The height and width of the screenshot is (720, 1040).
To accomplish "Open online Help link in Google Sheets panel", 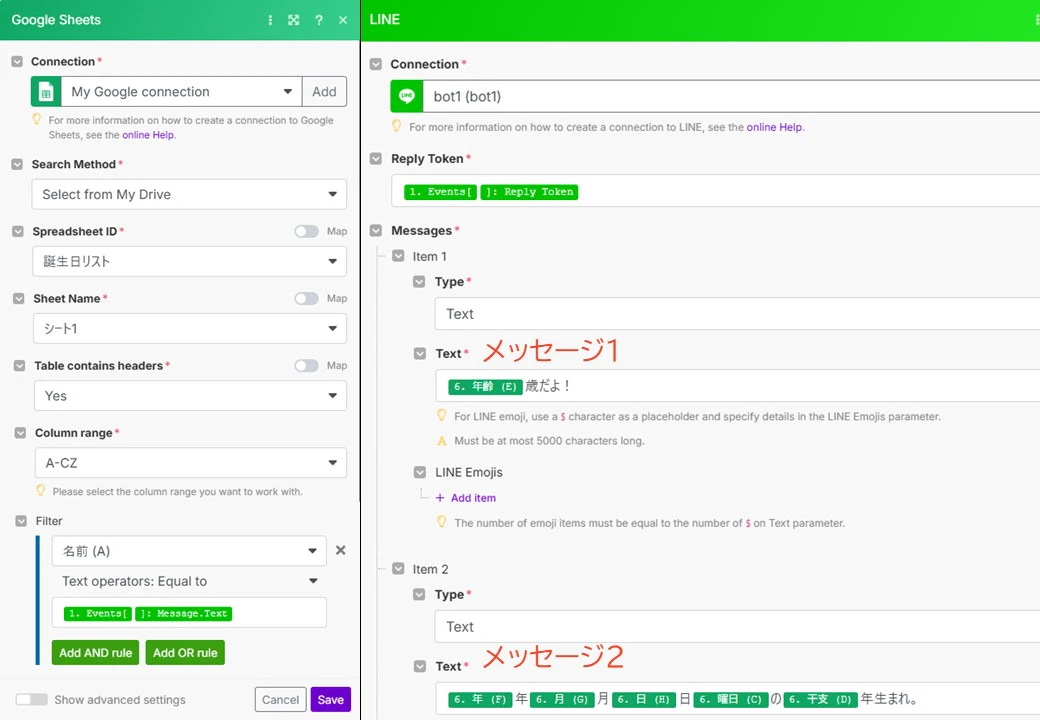I will pyautogui.click(x=148, y=135).
